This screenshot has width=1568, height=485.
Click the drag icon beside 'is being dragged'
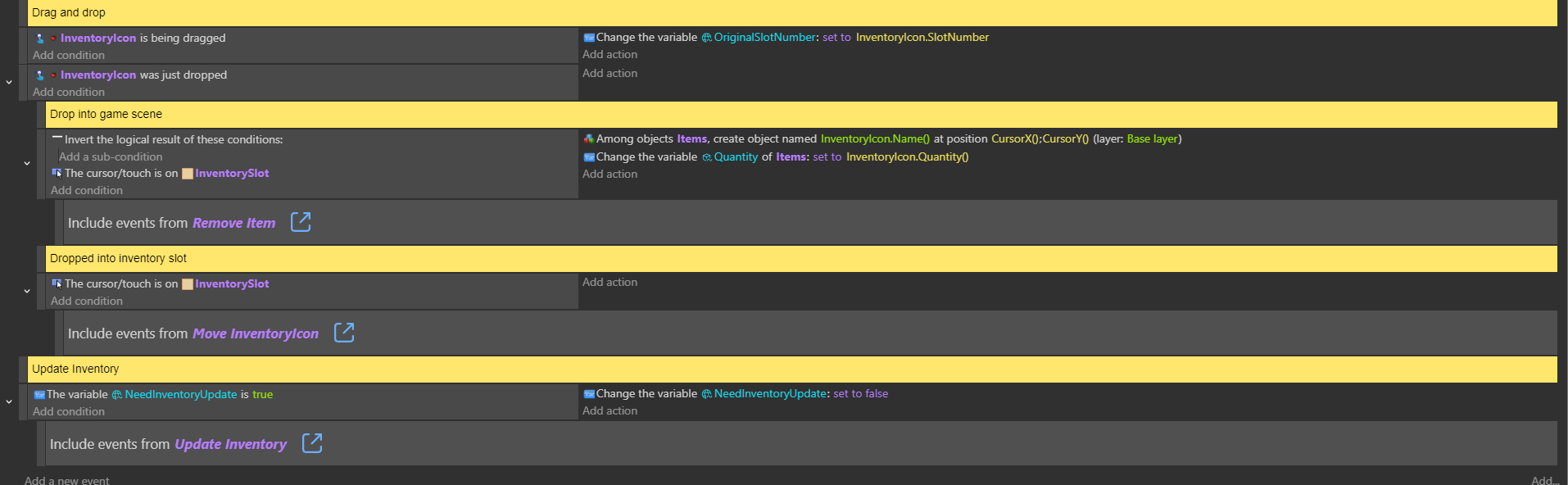click(40, 39)
